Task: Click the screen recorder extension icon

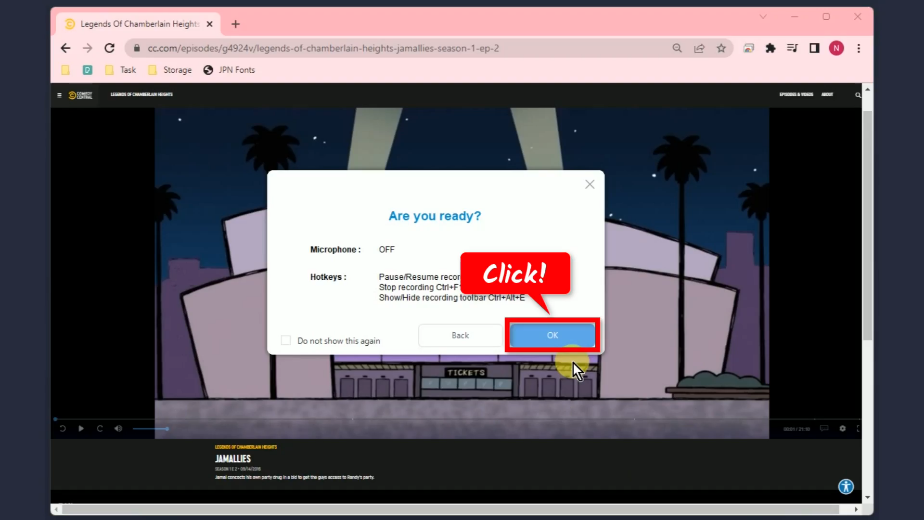Action: 748,48
